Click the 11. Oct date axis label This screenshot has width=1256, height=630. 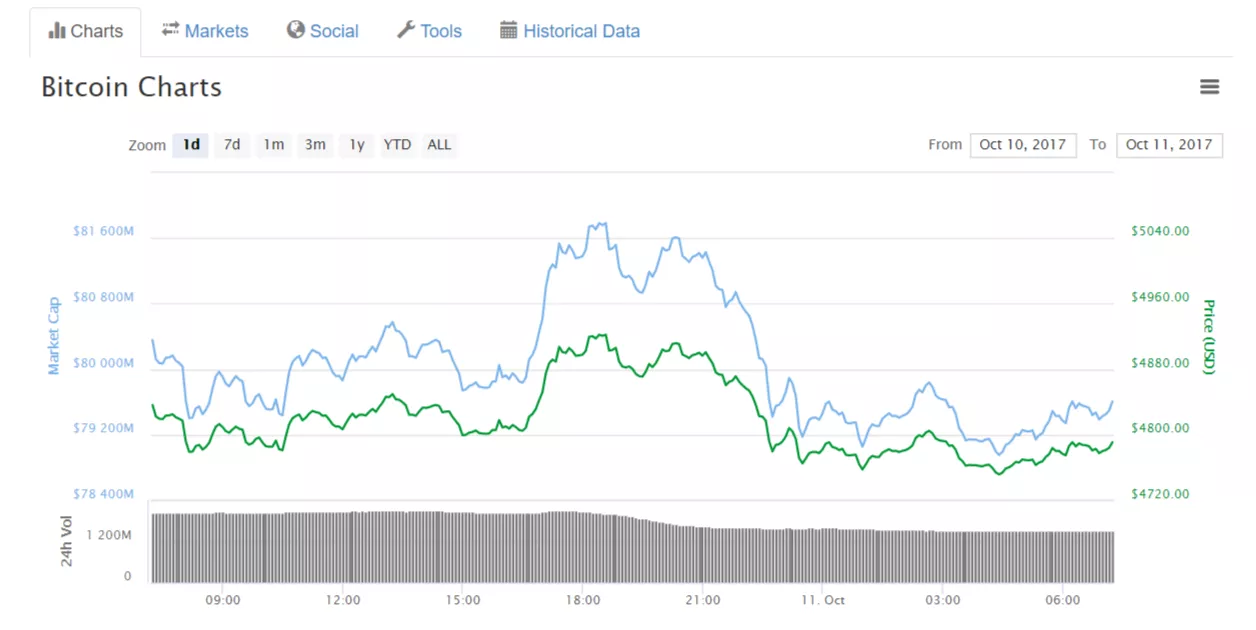(822, 601)
